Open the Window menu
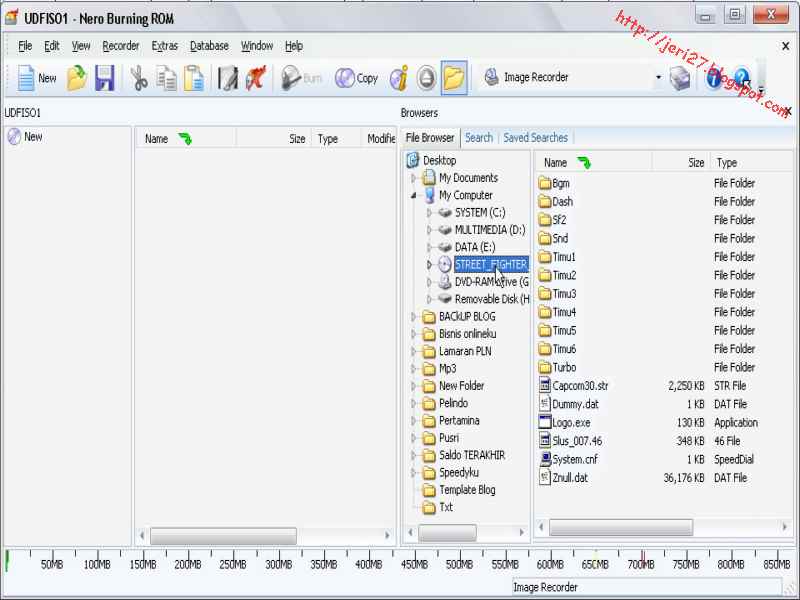800x600 pixels. (257, 46)
